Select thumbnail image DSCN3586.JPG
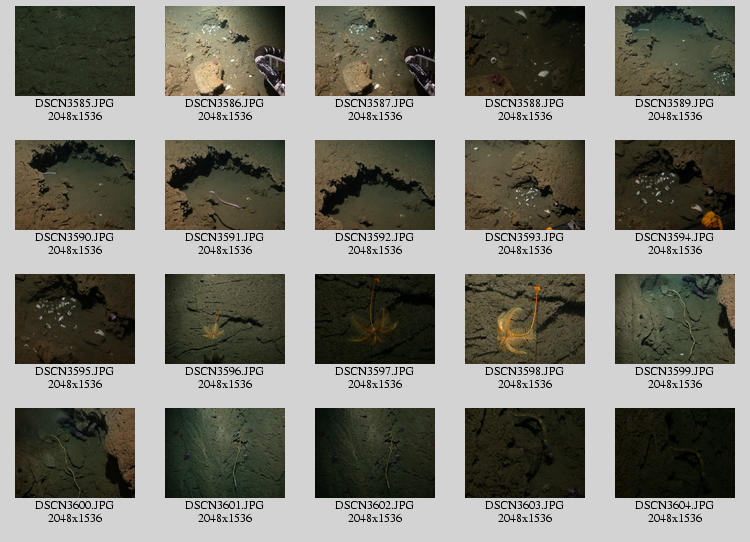The width and height of the screenshot is (750, 542). 225,51
